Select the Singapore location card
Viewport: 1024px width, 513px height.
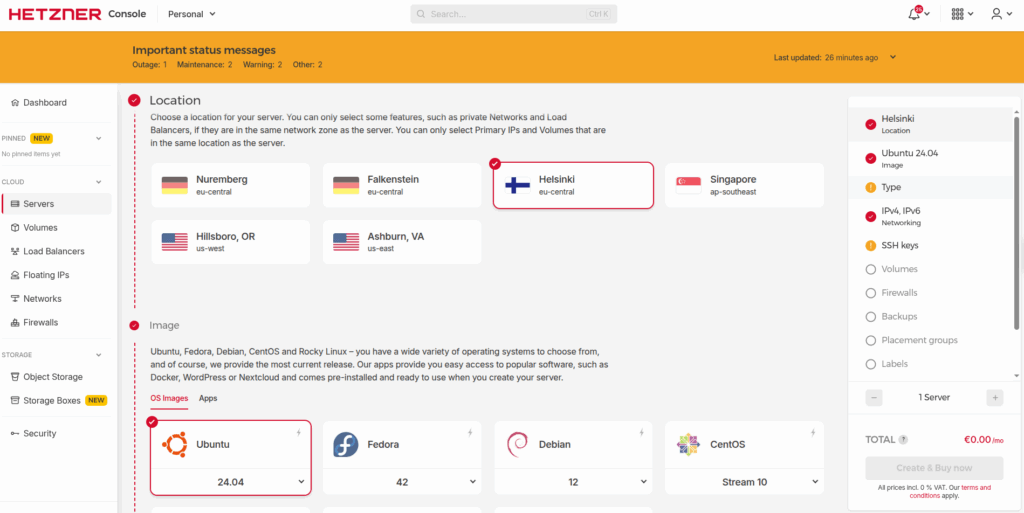[x=744, y=185]
